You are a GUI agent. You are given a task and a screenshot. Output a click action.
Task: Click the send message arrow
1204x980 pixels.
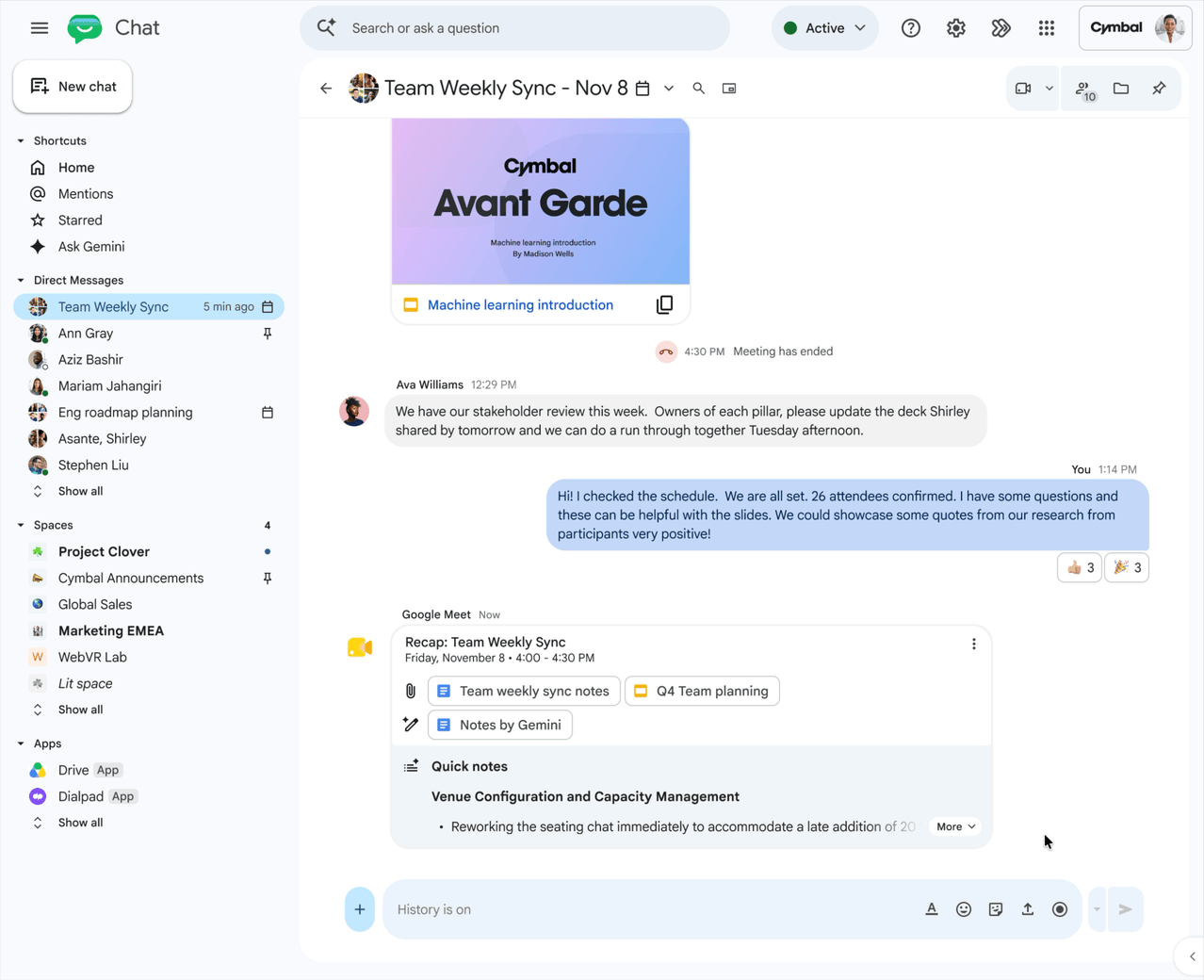(x=1126, y=909)
